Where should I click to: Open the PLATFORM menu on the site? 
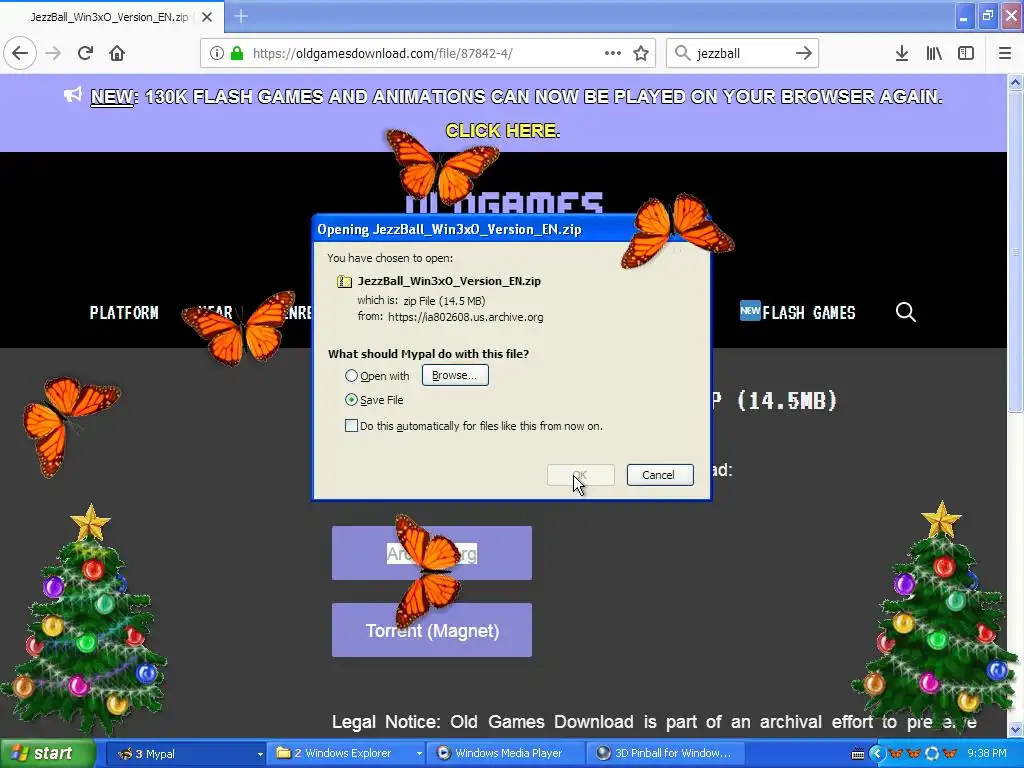pos(124,313)
